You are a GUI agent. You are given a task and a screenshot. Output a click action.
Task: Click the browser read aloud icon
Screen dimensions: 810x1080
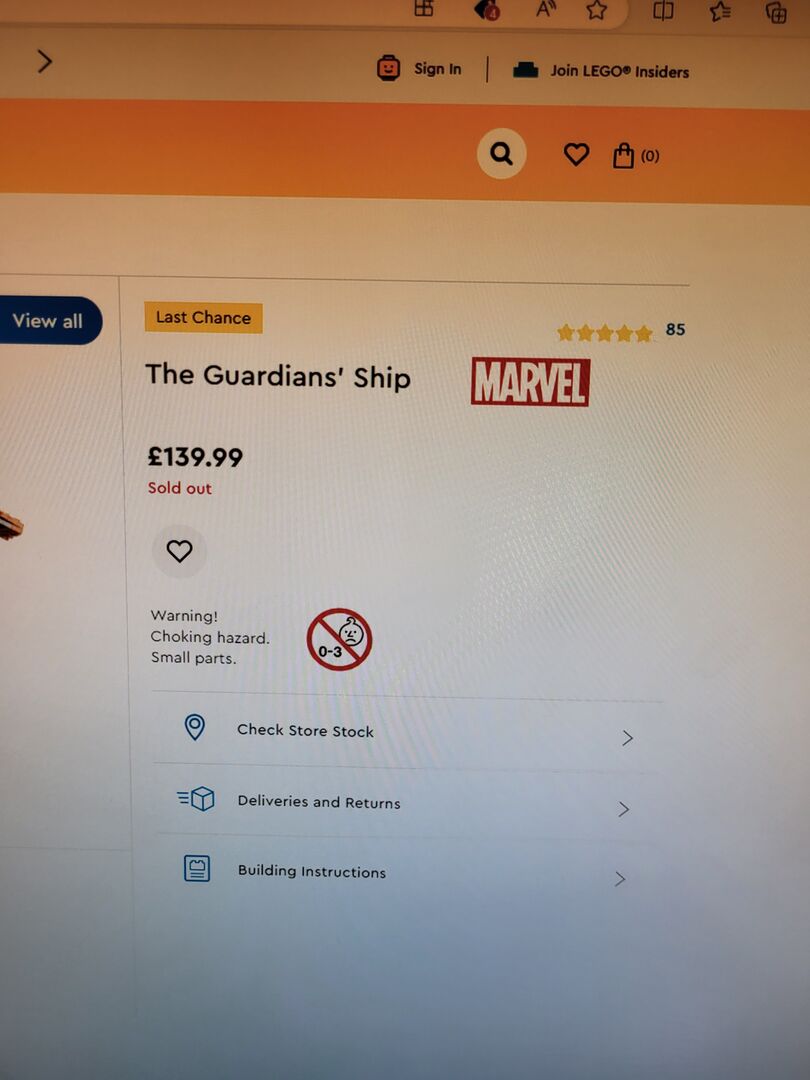546,10
